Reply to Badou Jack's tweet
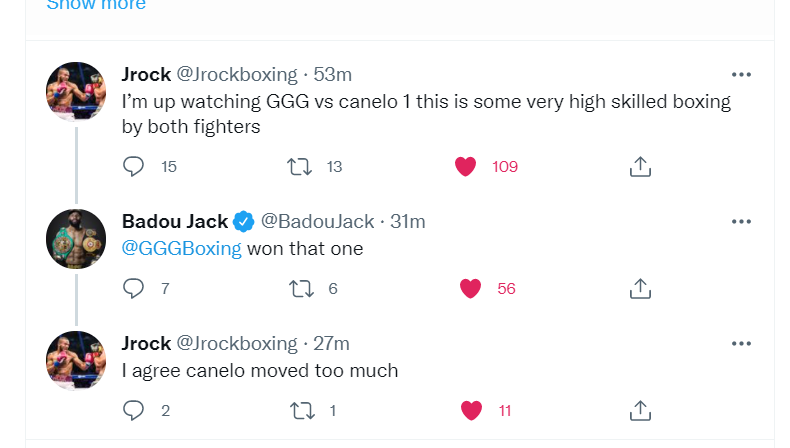Image resolution: width=790 pixels, height=448 pixels. click(x=134, y=288)
